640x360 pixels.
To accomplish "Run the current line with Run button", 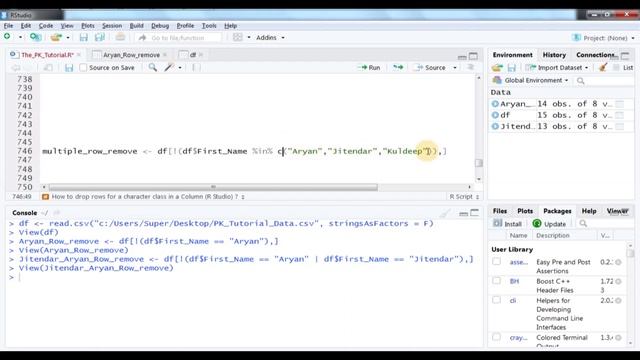I will pos(369,68).
